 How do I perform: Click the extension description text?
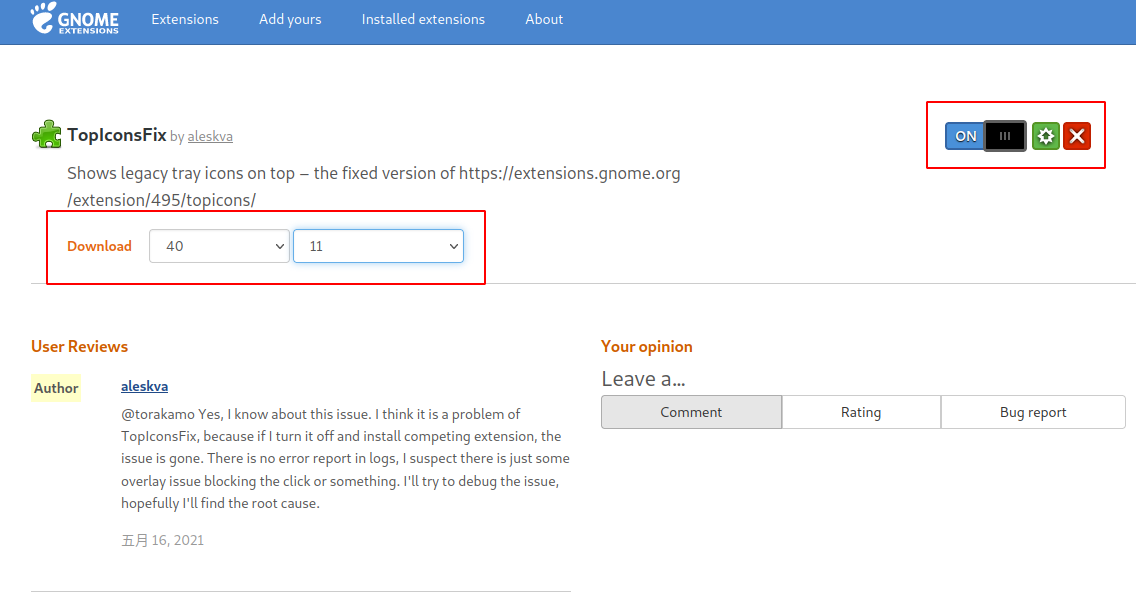(x=374, y=187)
